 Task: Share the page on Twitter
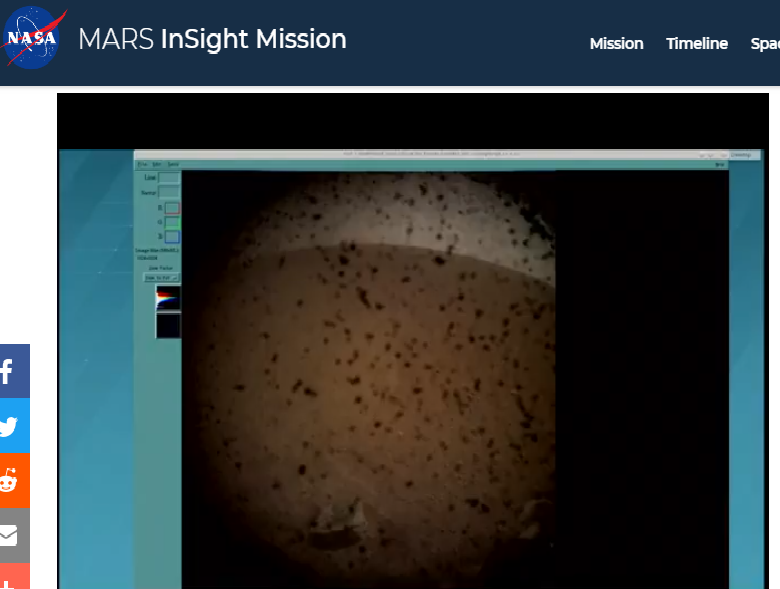(x=10, y=427)
